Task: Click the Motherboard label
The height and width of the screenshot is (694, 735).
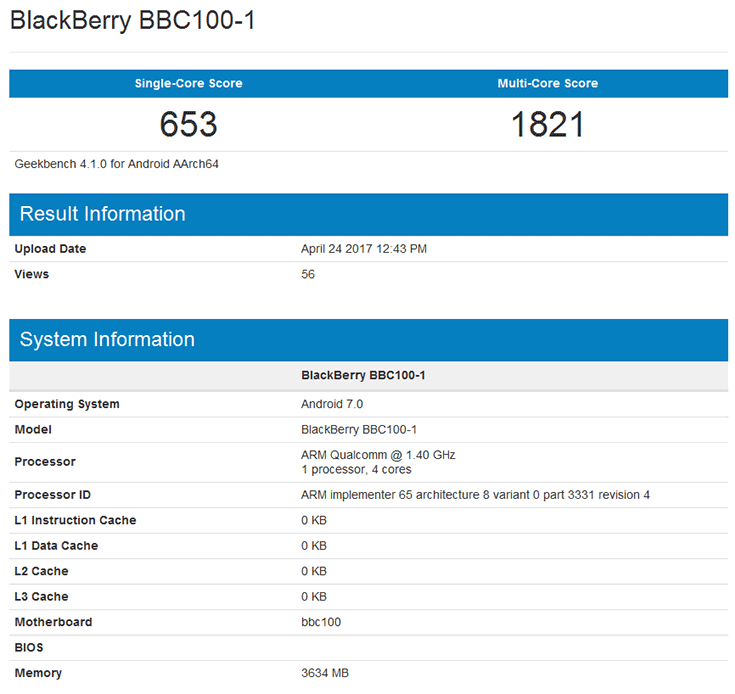Action: [53, 622]
